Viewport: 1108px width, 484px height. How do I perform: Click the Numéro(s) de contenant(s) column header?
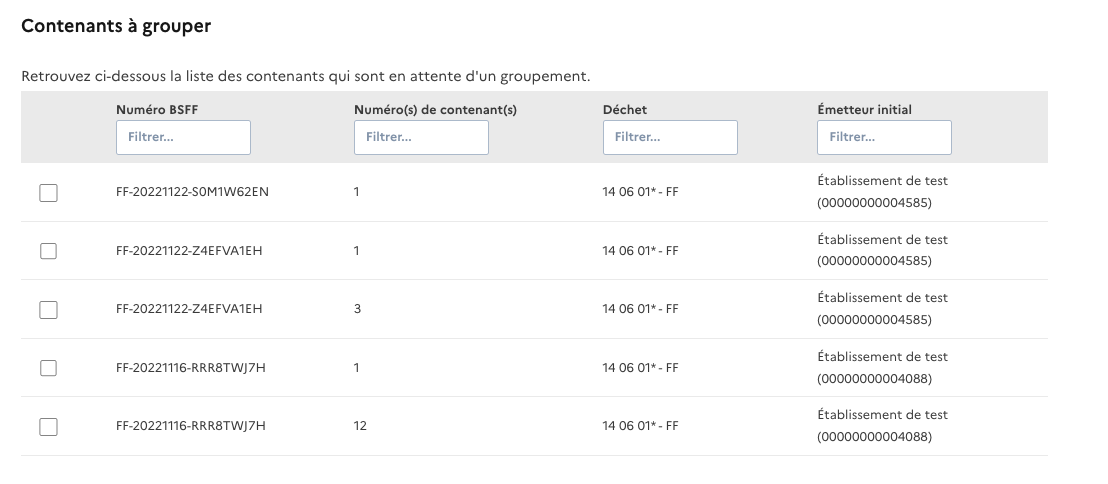click(435, 110)
